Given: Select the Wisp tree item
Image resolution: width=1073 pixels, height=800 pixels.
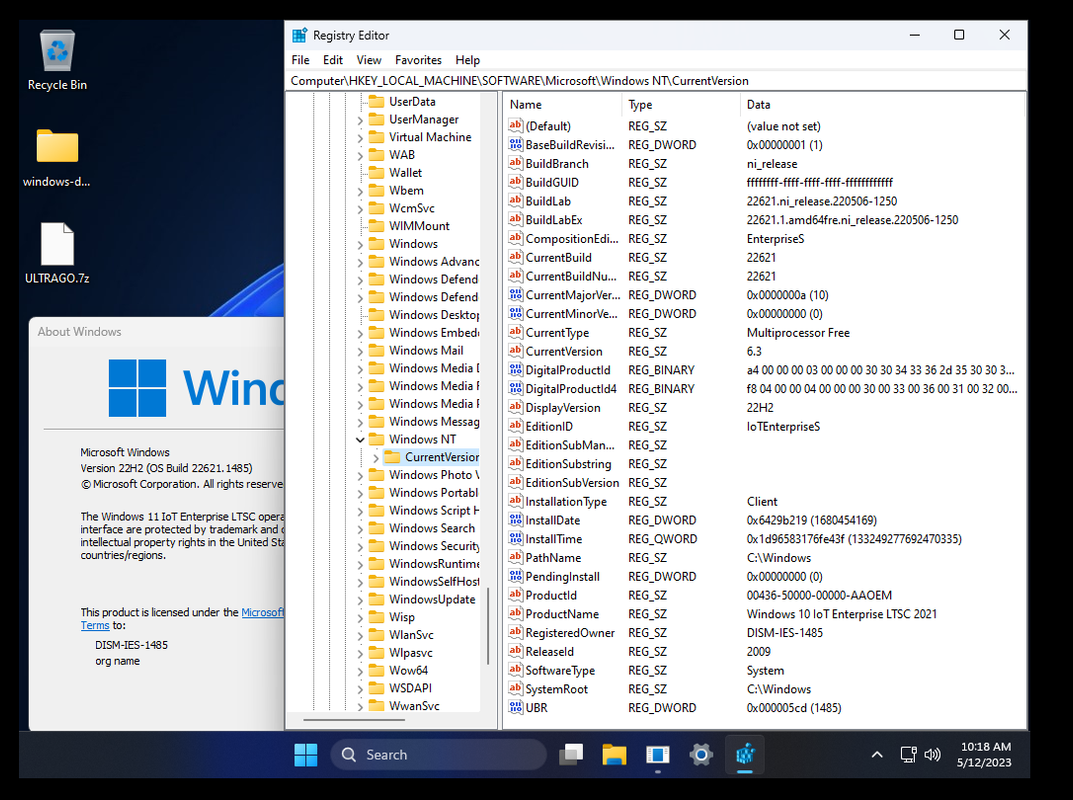Looking at the screenshot, I should point(402,617).
